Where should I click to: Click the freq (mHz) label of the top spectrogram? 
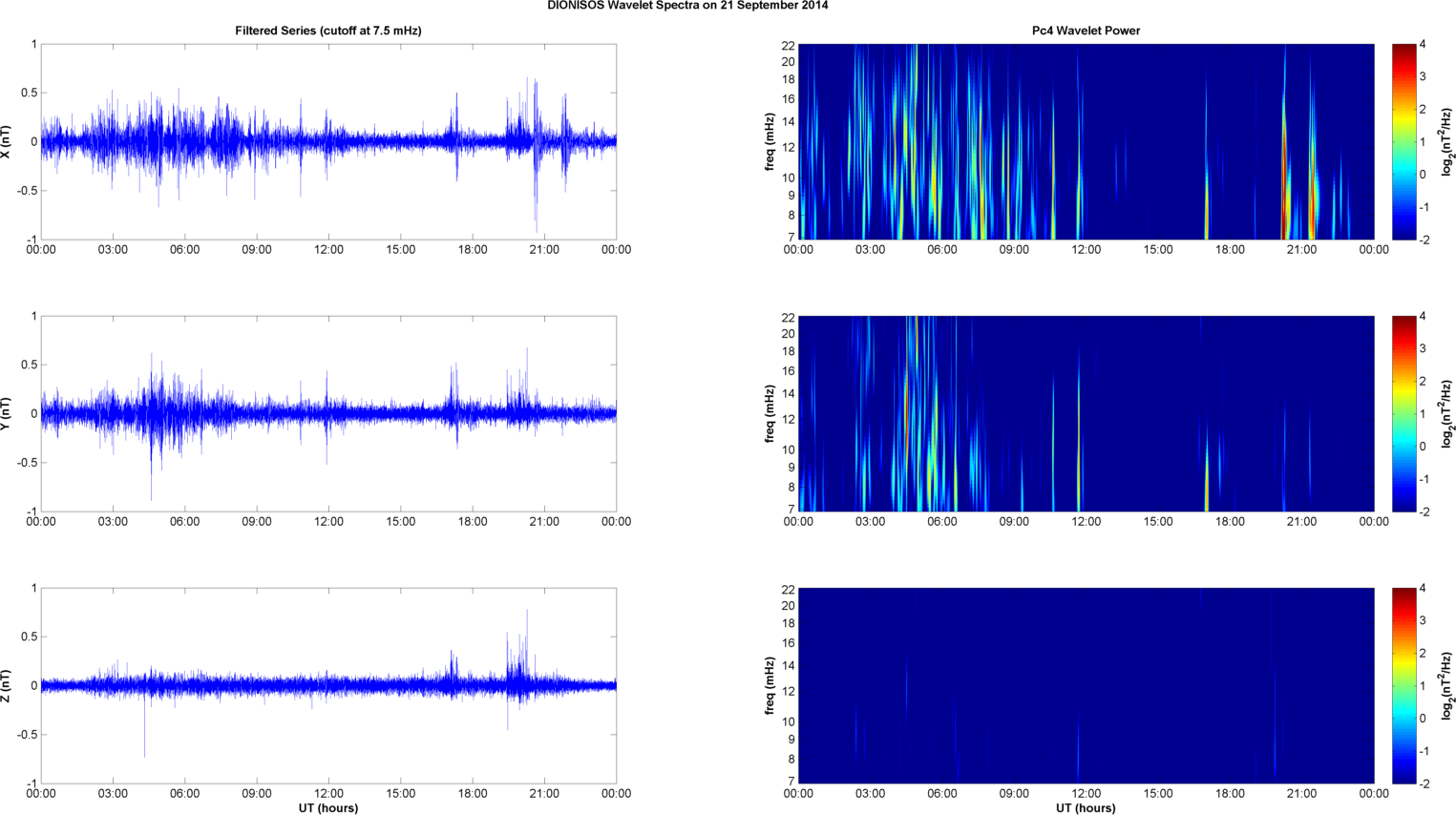770,142
